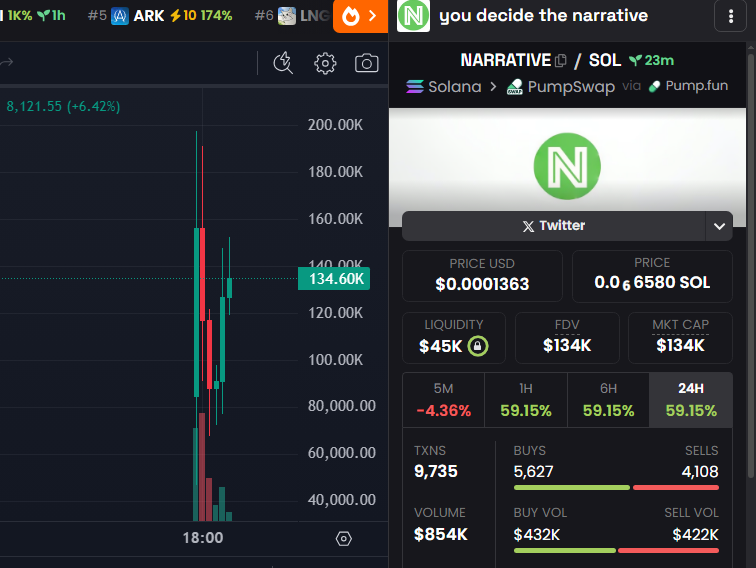Select the 24H timeframe tab

coord(691,400)
